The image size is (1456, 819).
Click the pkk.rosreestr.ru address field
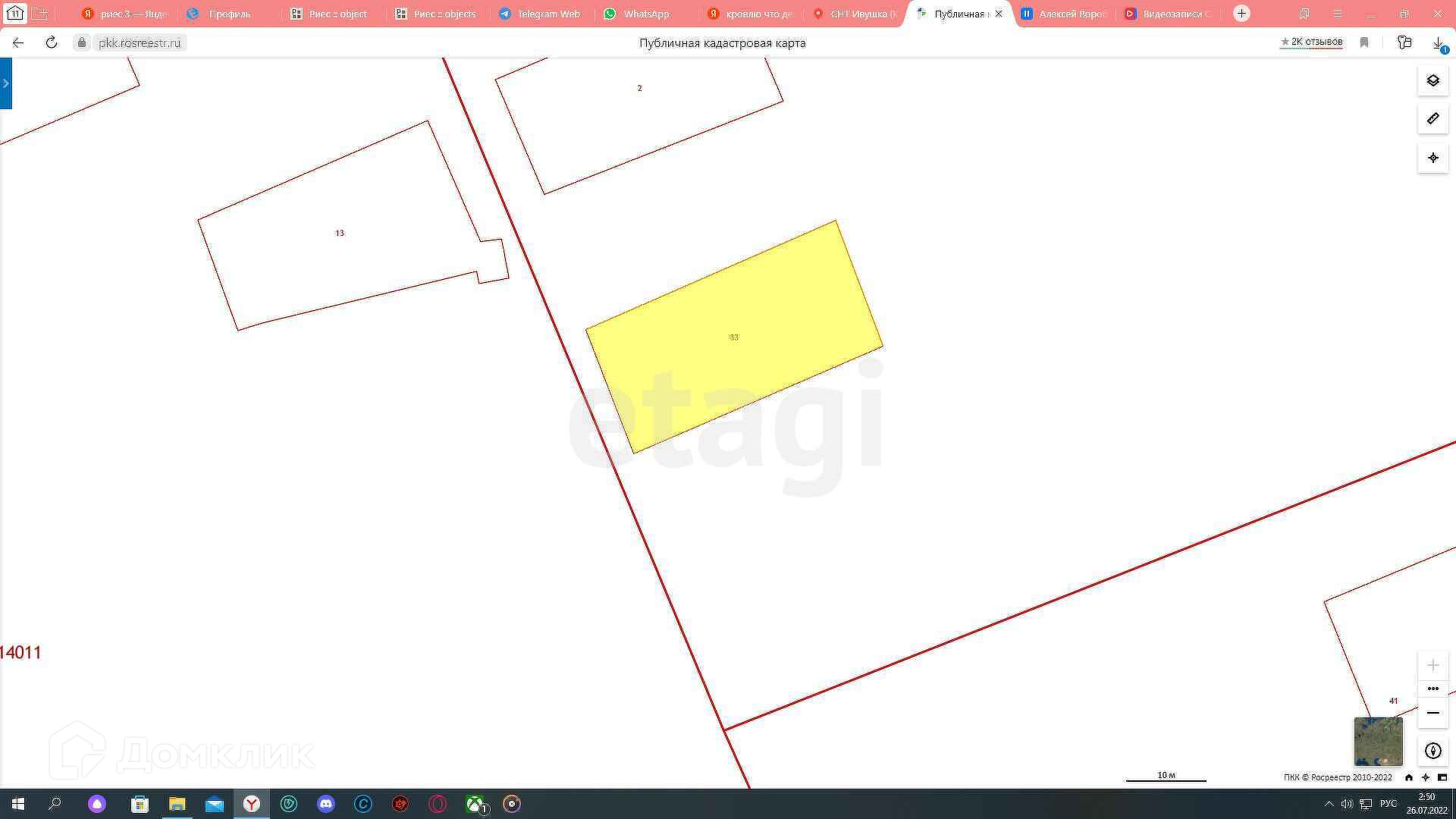[140, 42]
